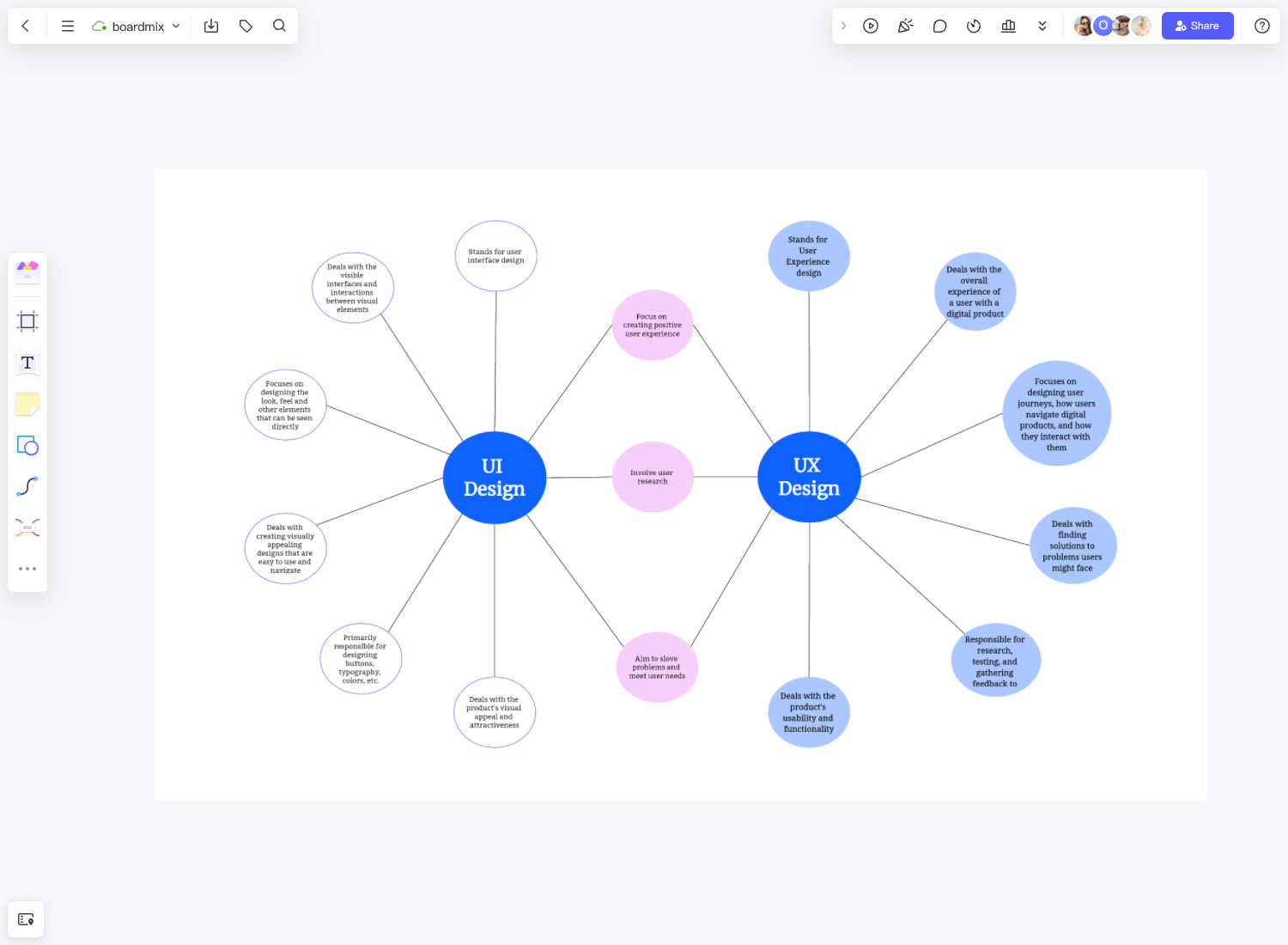The width and height of the screenshot is (1288, 945).
Task: Select the Frame tool
Action: [x=27, y=321]
